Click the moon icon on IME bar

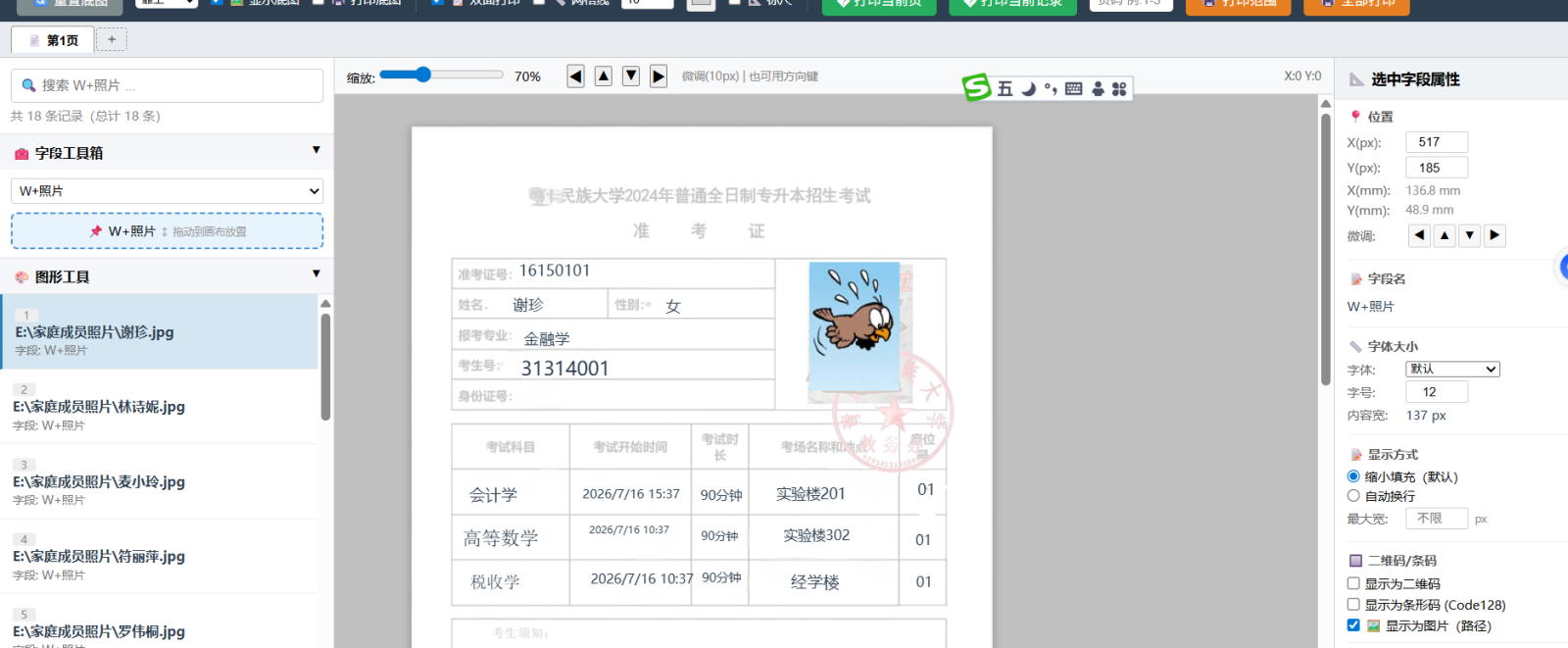pos(1028,88)
